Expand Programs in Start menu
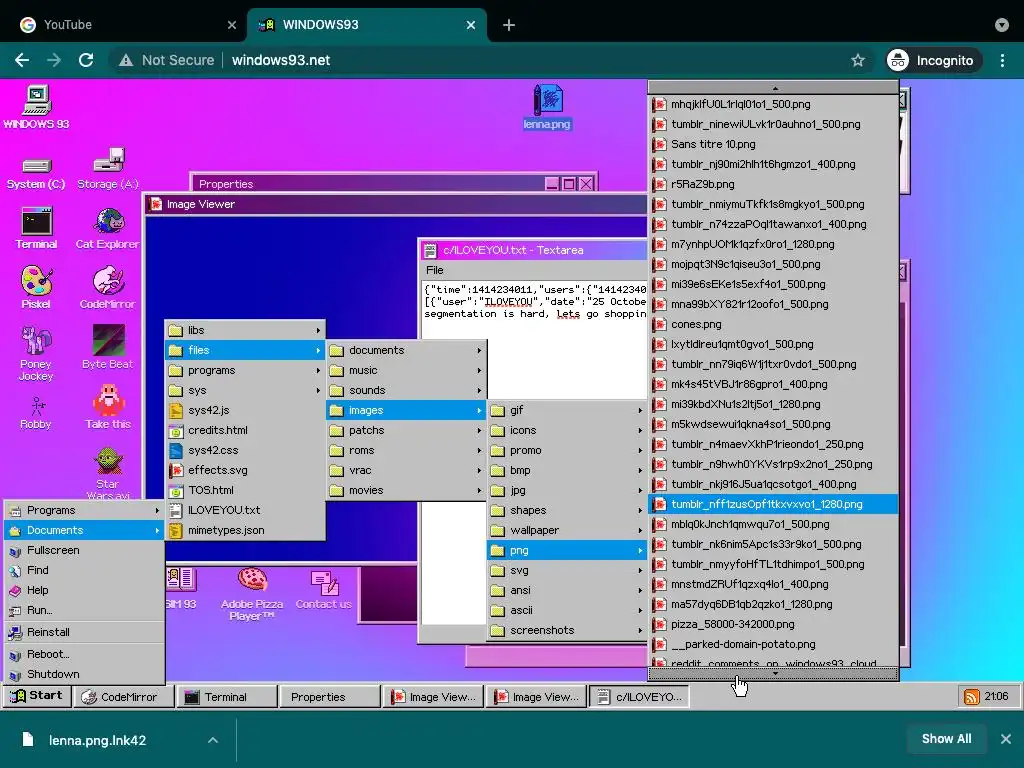 [84, 510]
